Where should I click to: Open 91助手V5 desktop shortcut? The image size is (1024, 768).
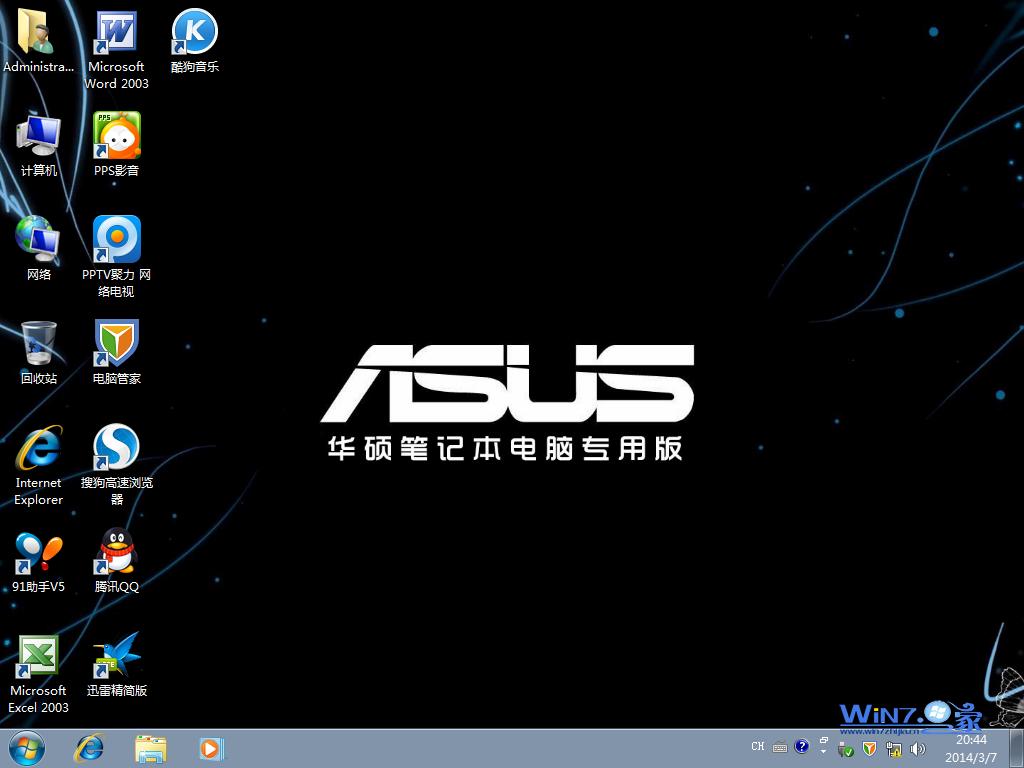(x=38, y=552)
